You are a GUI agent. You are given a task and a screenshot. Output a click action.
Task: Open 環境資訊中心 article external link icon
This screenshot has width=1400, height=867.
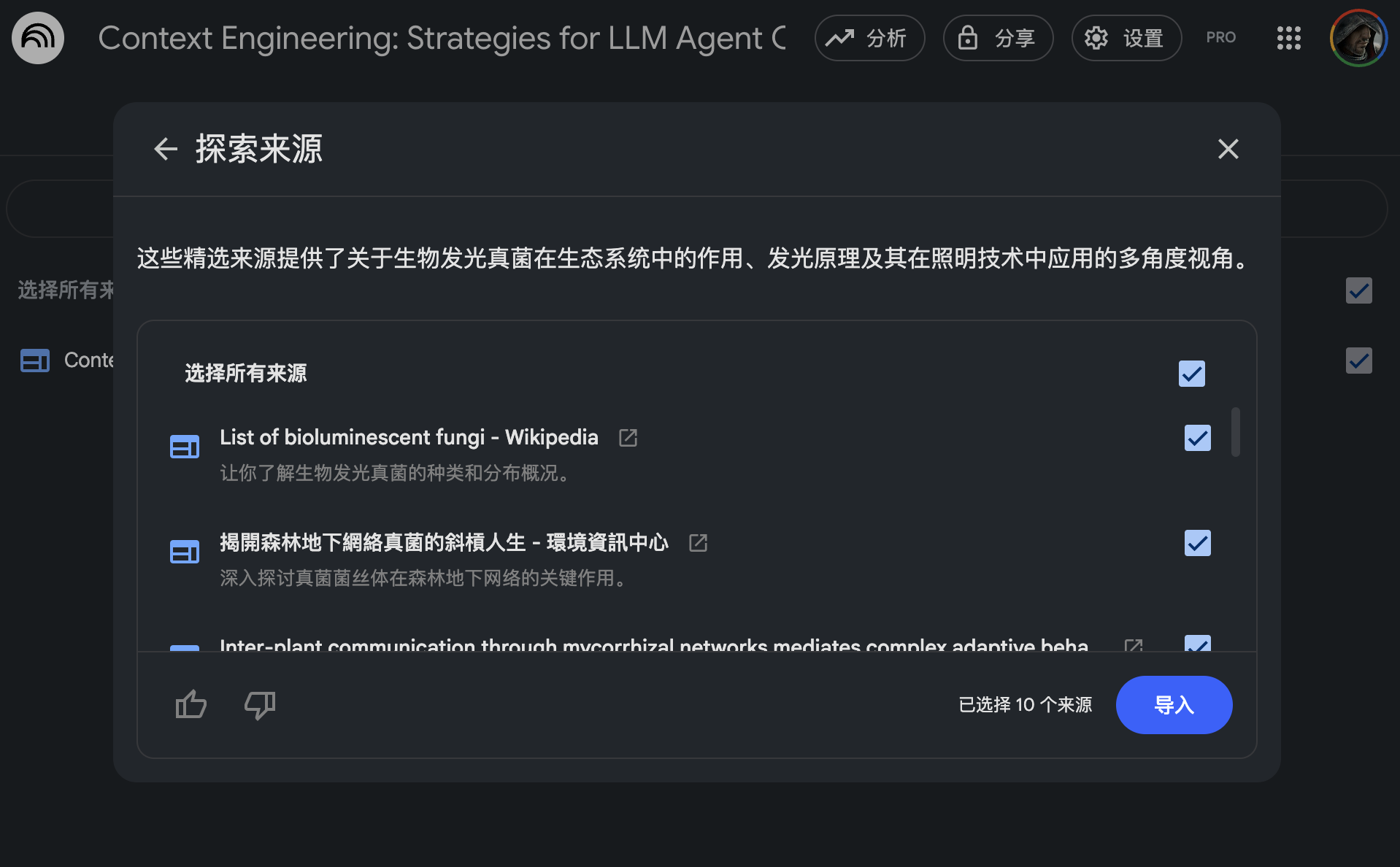click(698, 543)
